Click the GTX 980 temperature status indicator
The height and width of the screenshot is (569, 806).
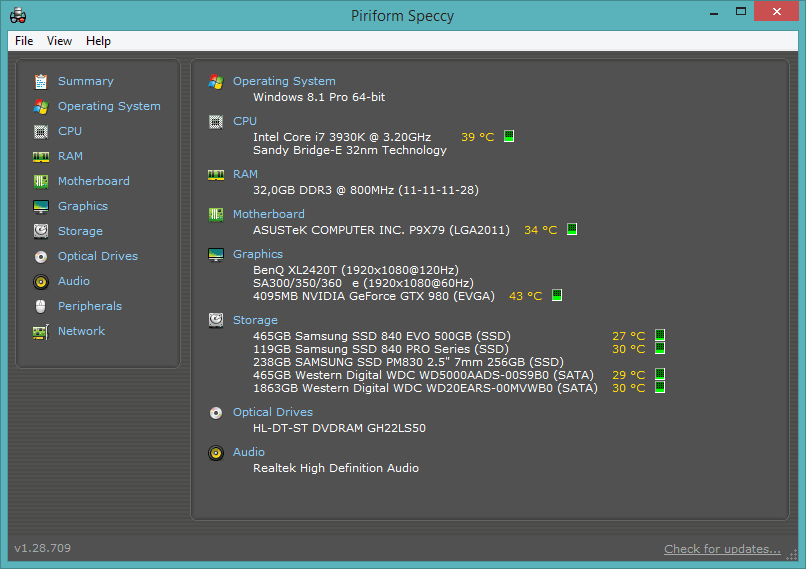557,296
